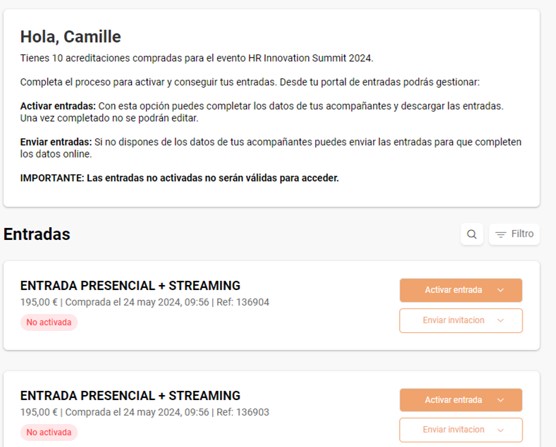Open the search magnifier icon beside Filtro
The image size is (556, 447).
click(472, 234)
